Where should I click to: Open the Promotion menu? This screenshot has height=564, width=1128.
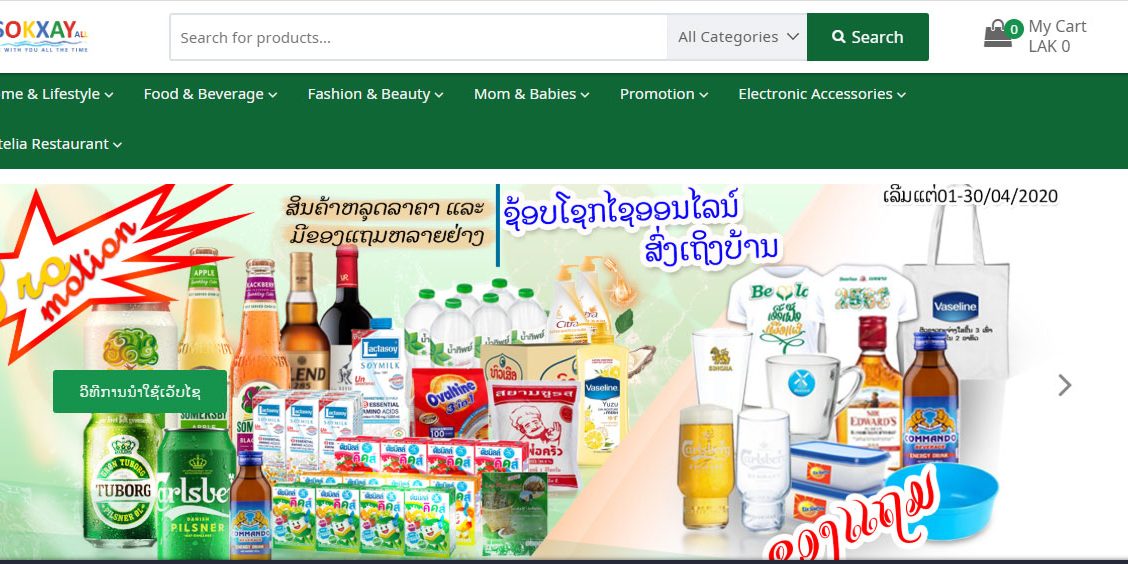664,94
